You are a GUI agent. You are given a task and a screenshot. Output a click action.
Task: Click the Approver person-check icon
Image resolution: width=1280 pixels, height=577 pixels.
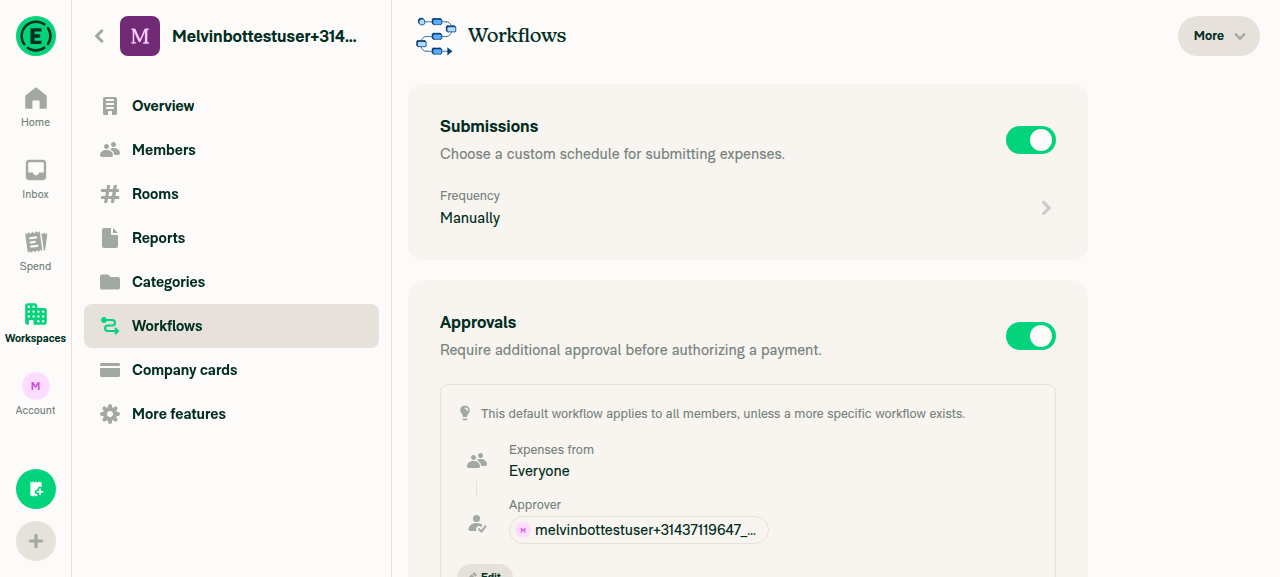click(477, 523)
